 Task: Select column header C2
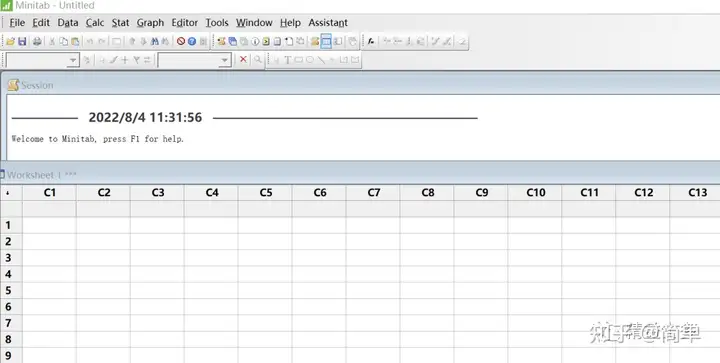click(x=104, y=193)
